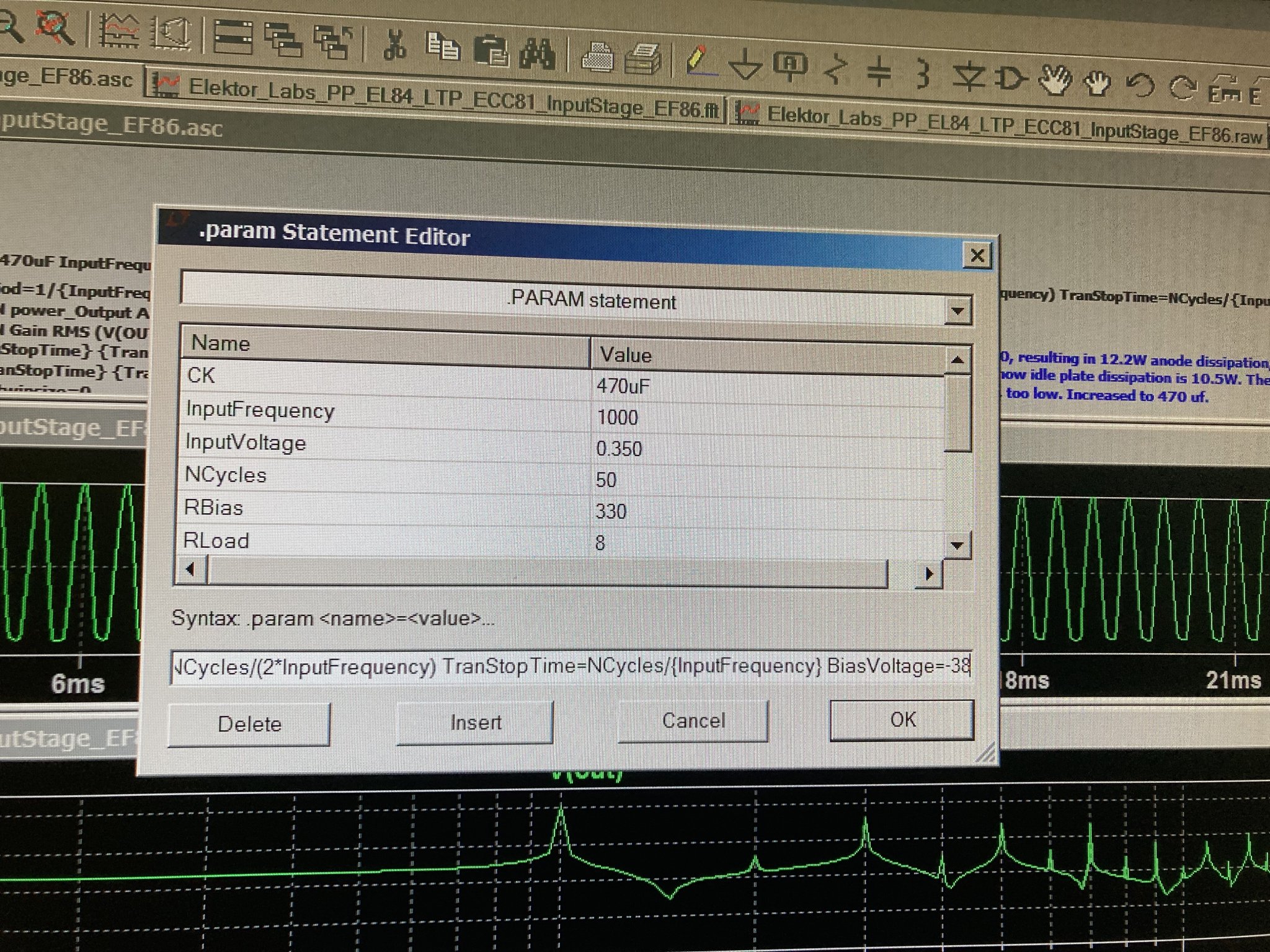Select the Diode tool
This screenshot has height=952, width=1270.
click(x=969, y=77)
